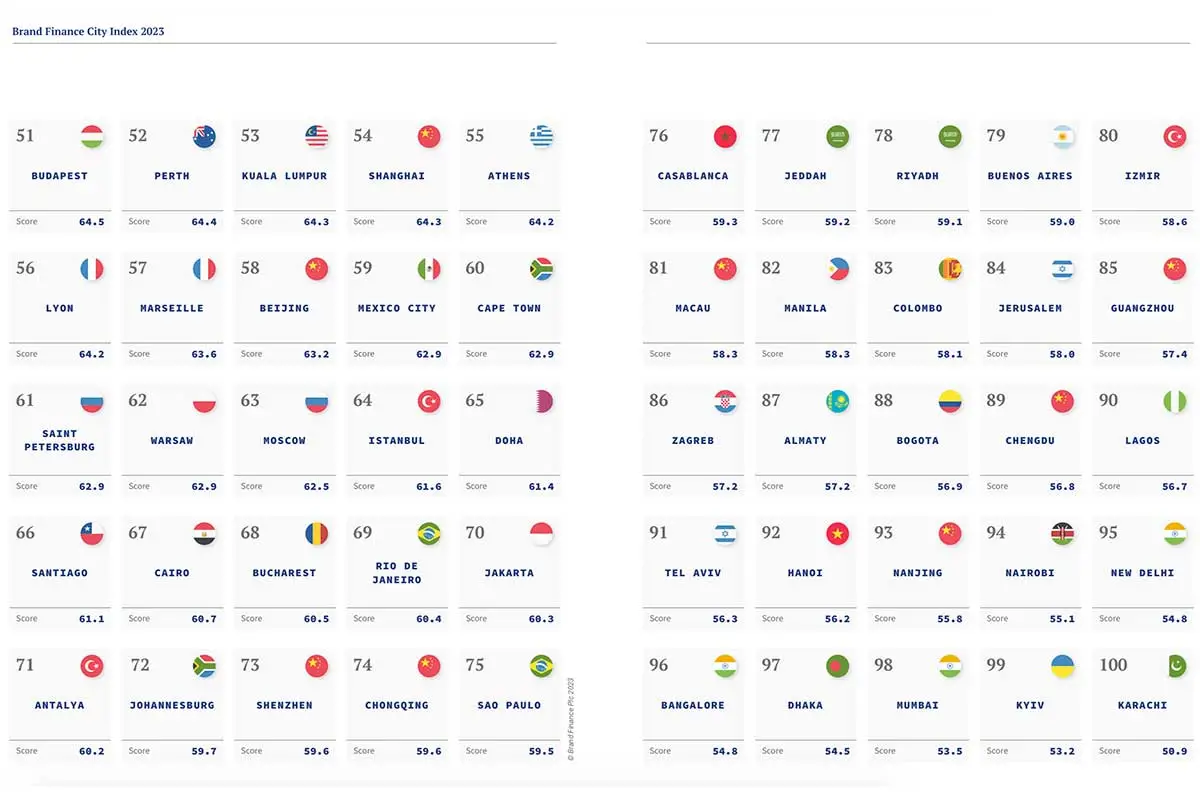Click the Pakistan flag on Karachi card
The height and width of the screenshot is (800, 1200).
[x=1174, y=666]
